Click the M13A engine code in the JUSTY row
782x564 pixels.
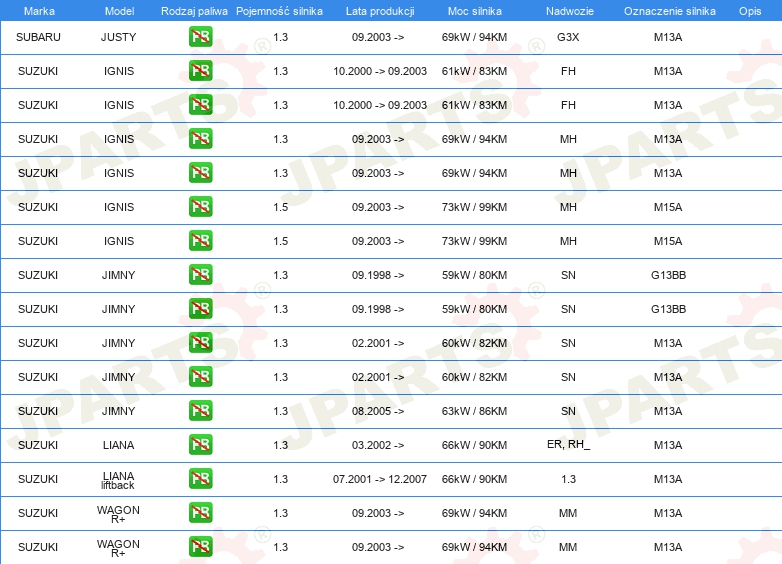668,37
